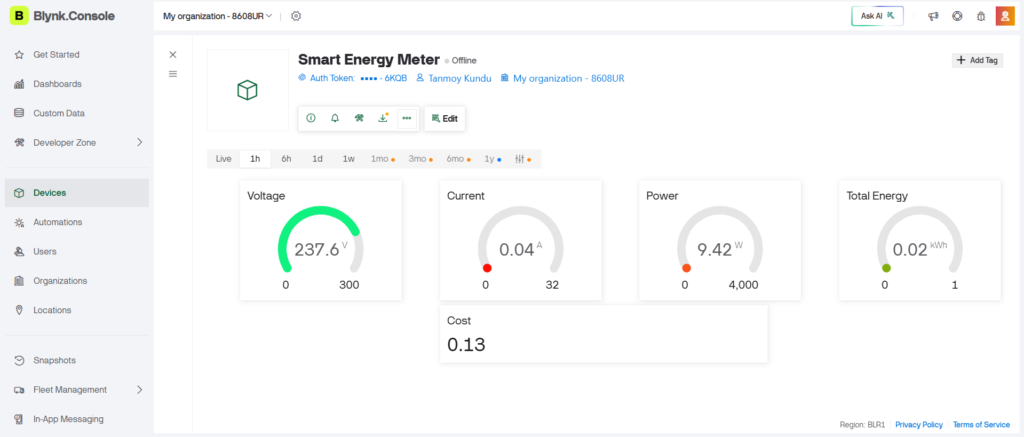Open Users in sidebar
The width and height of the screenshot is (1024, 437).
point(76,251)
